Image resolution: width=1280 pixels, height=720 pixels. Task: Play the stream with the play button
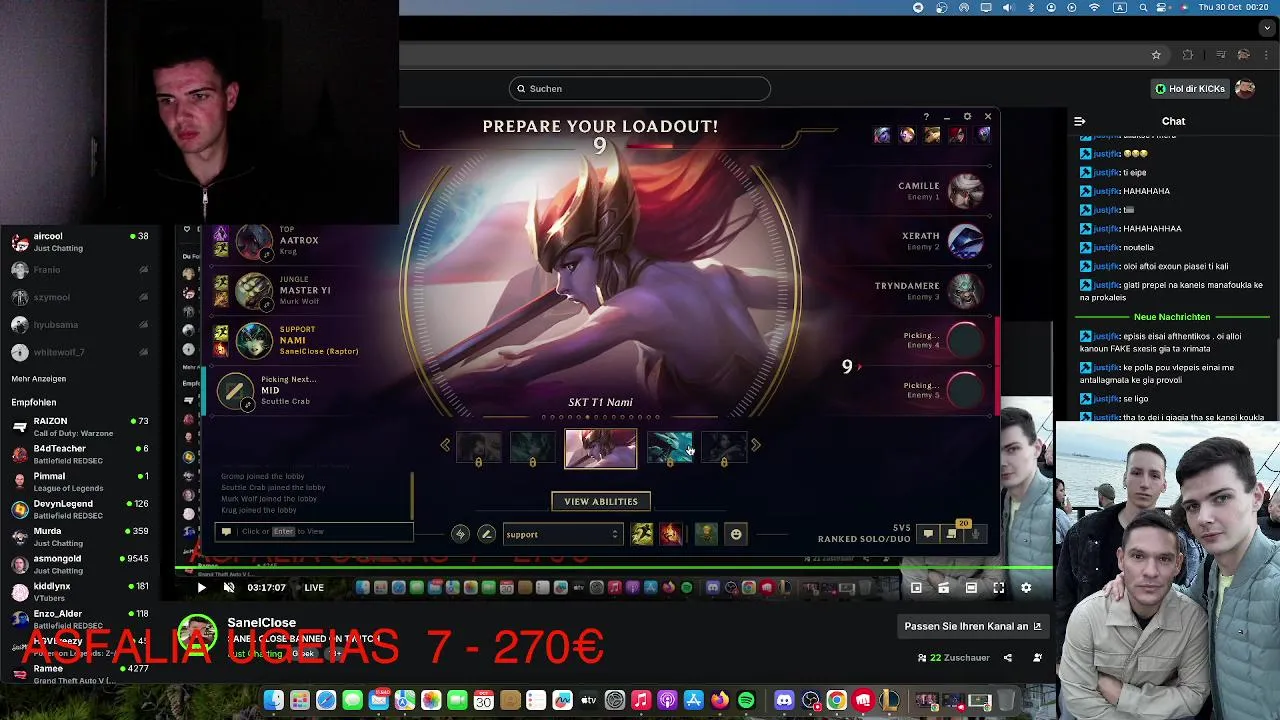point(201,588)
